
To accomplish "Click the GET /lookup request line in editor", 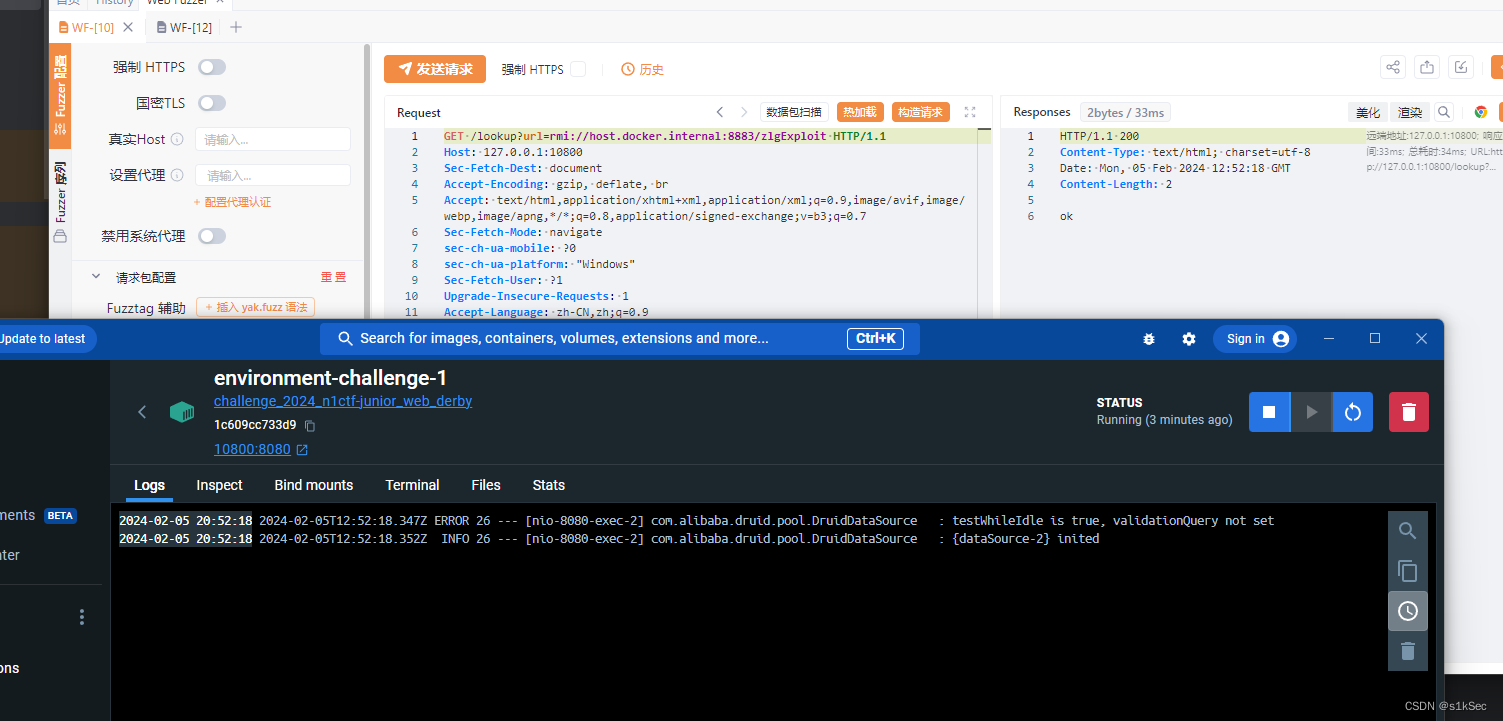I will pos(665,136).
